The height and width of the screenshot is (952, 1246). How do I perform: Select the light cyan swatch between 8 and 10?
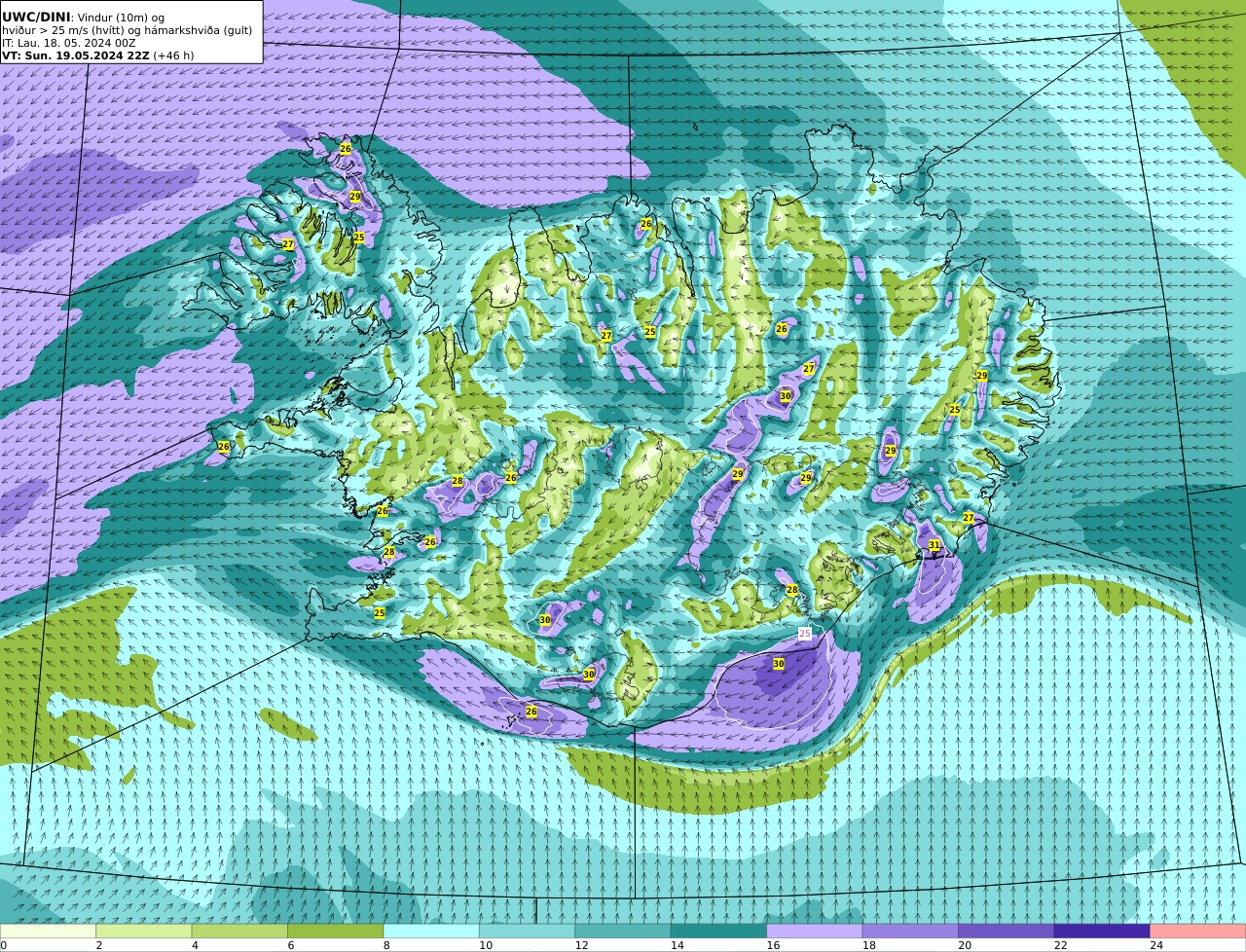(431, 931)
